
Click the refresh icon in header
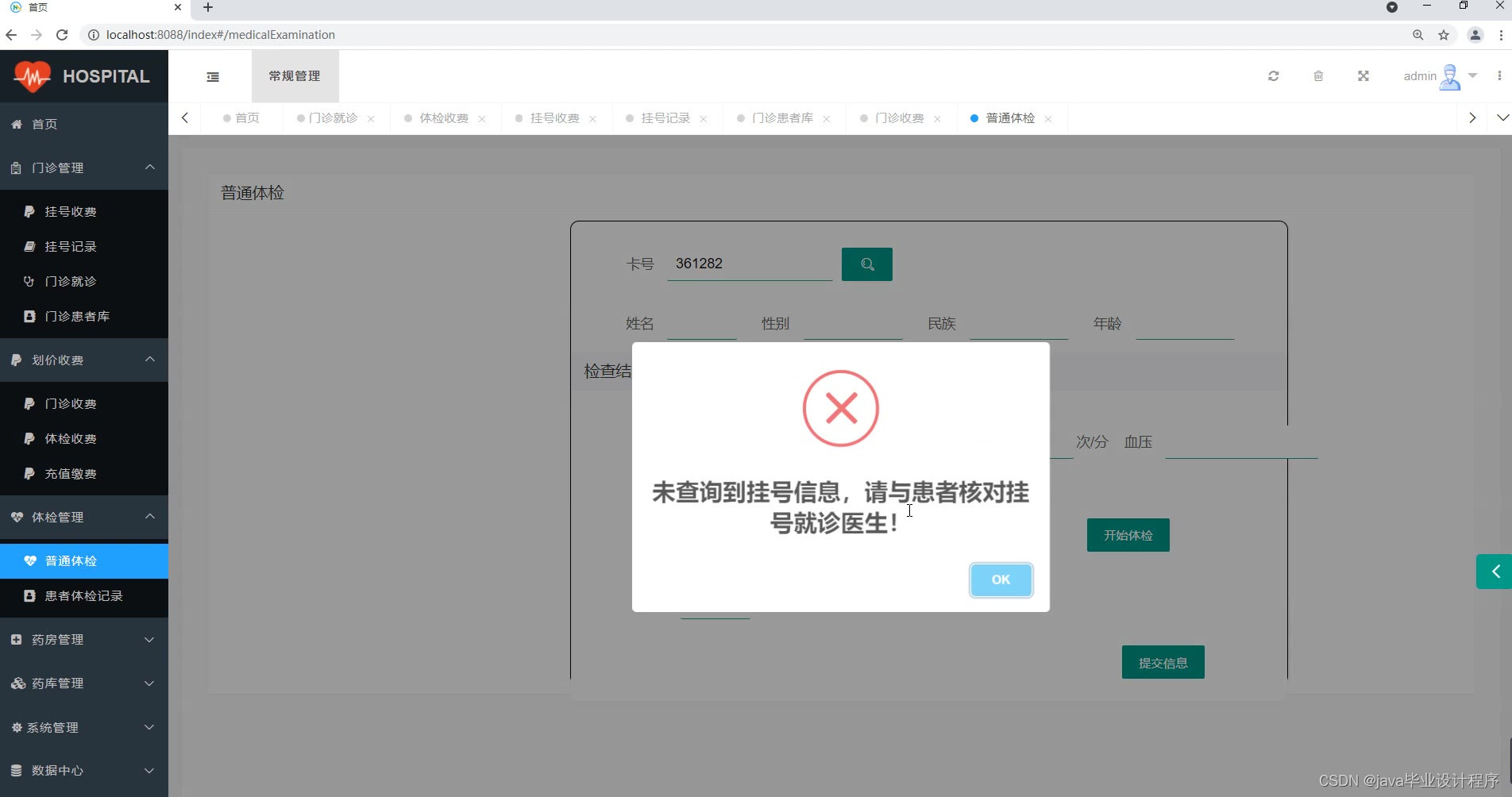(1274, 76)
